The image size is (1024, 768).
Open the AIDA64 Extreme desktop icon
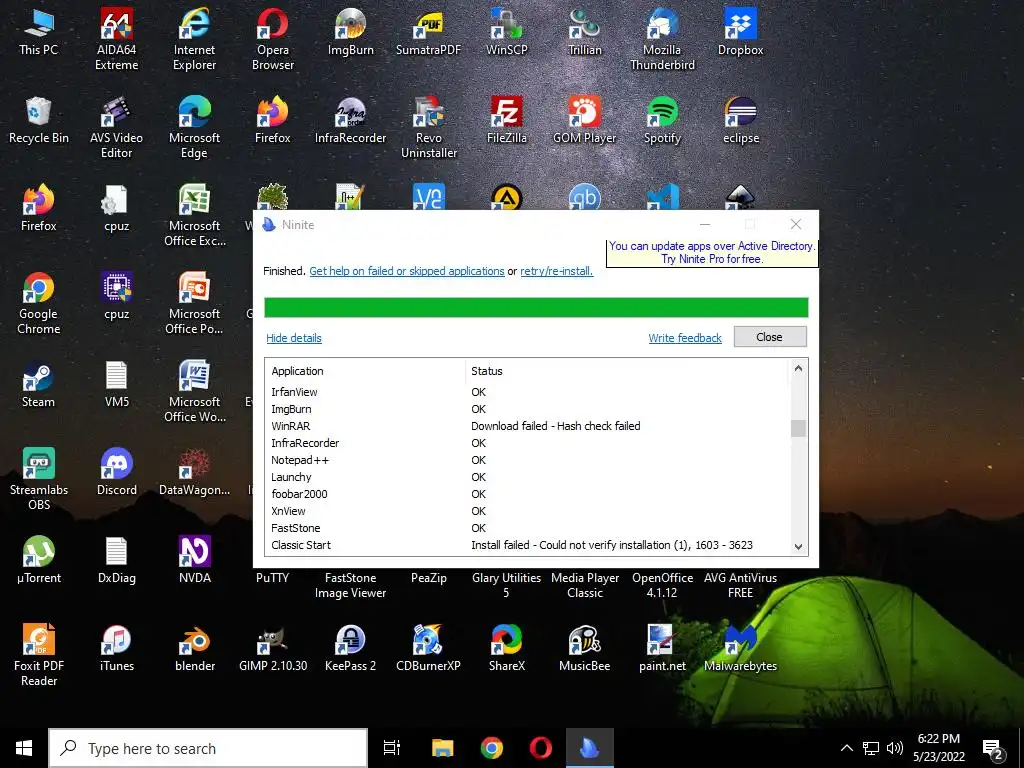[x=116, y=39]
